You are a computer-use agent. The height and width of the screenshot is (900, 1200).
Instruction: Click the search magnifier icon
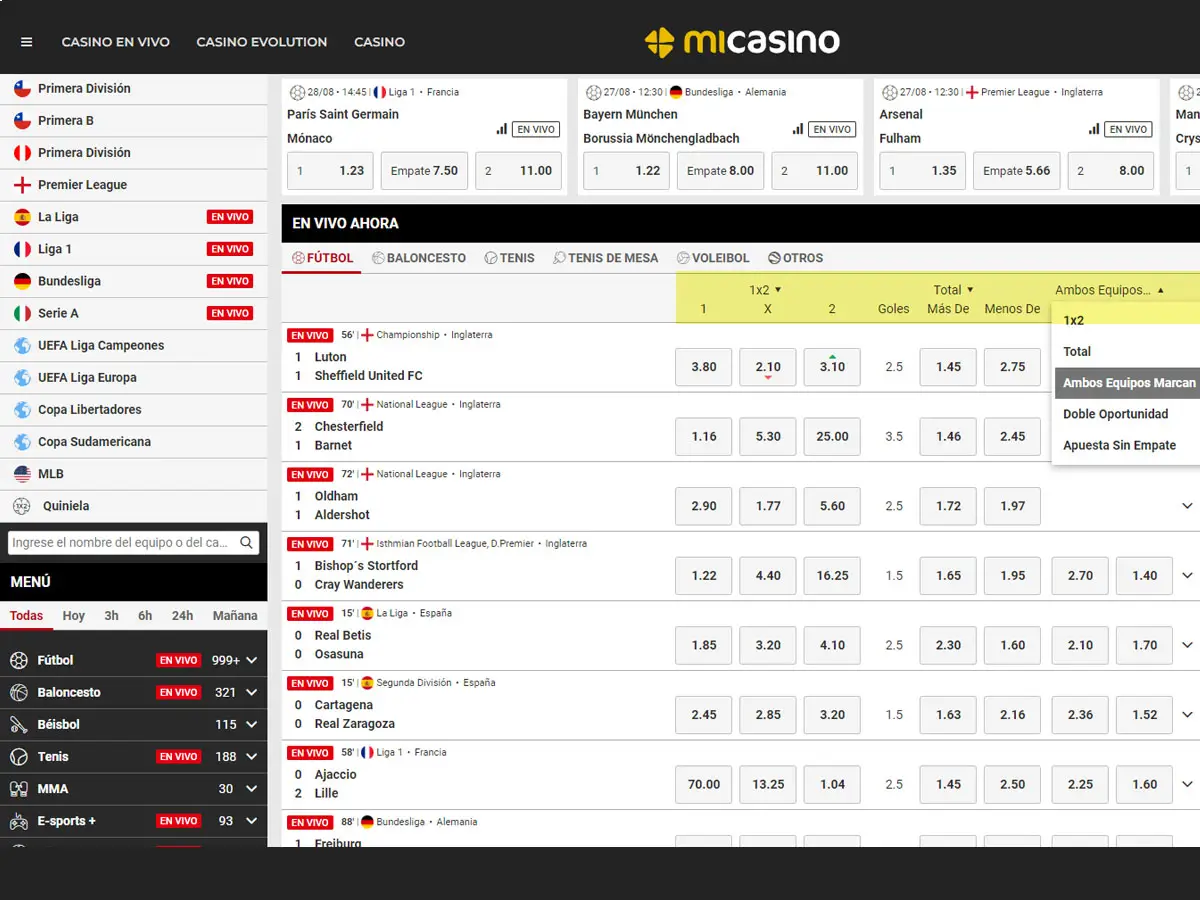[246, 543]
